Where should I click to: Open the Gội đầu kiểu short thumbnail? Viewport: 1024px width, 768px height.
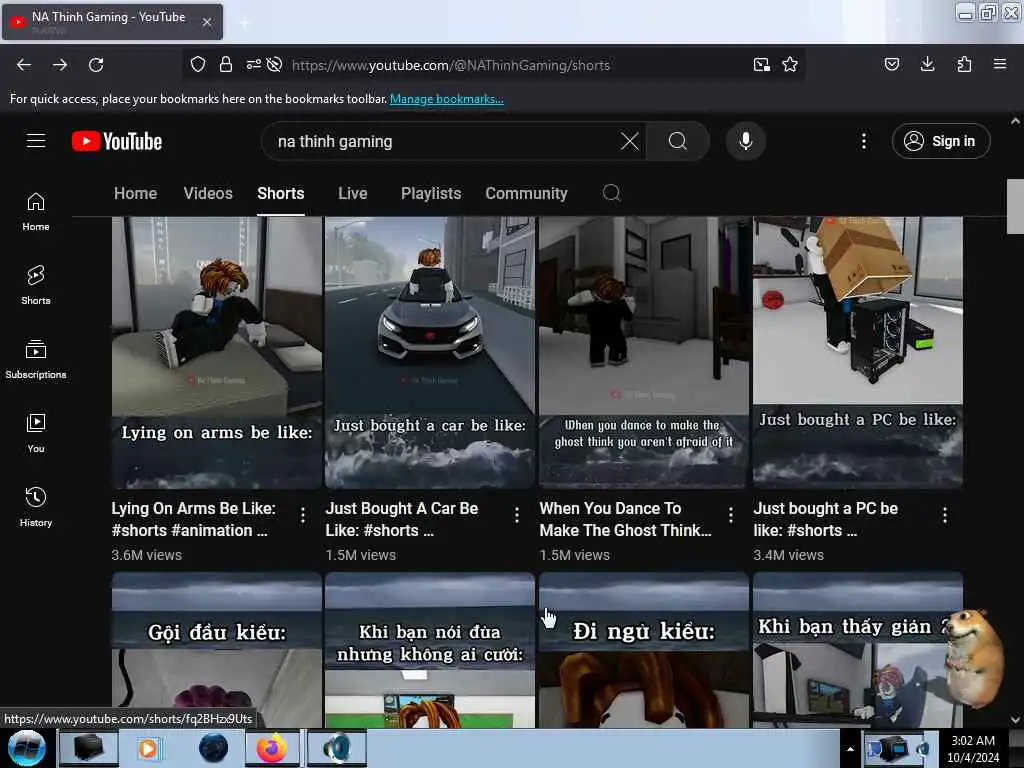216,650
